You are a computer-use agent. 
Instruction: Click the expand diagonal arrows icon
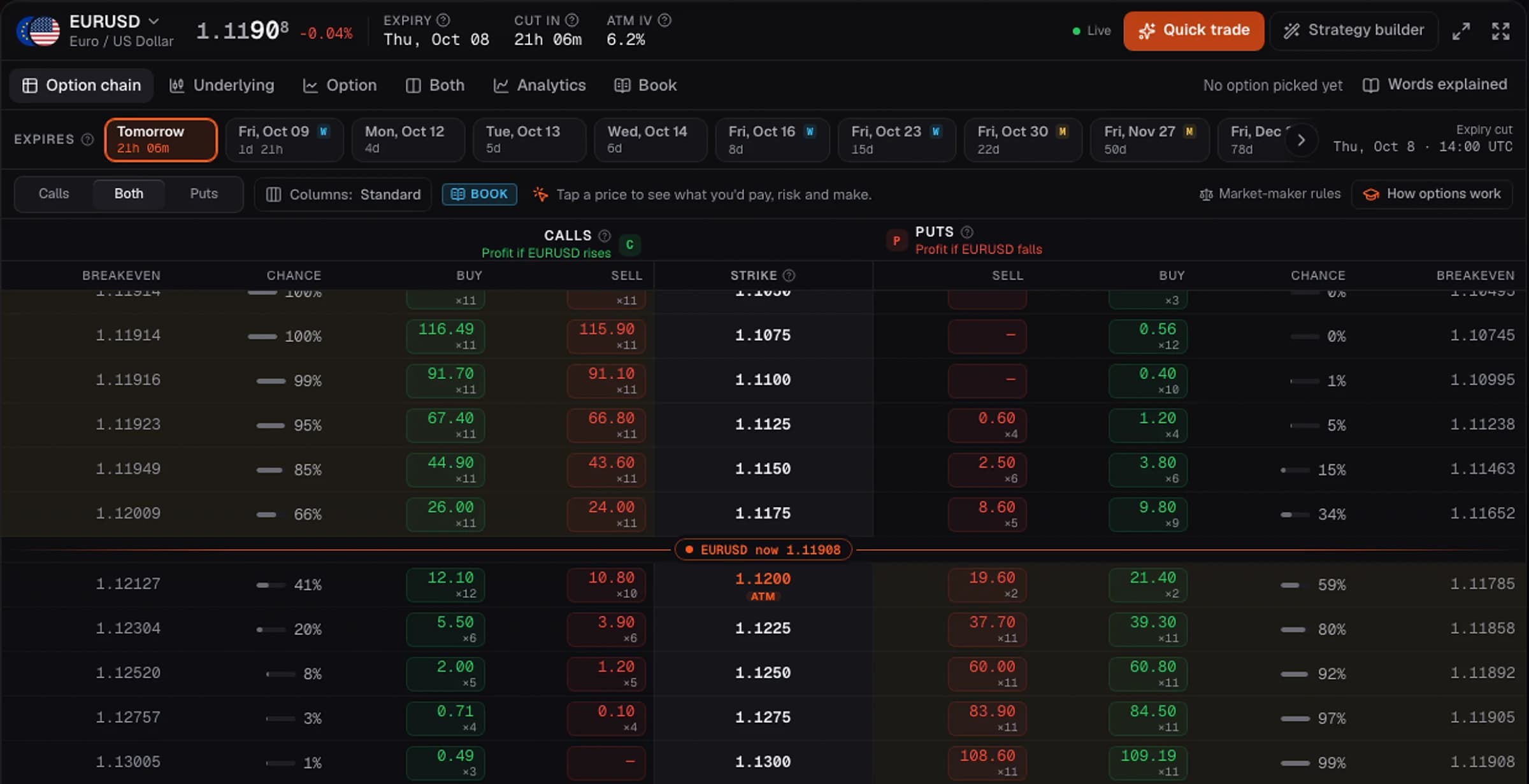(1461, 31)
